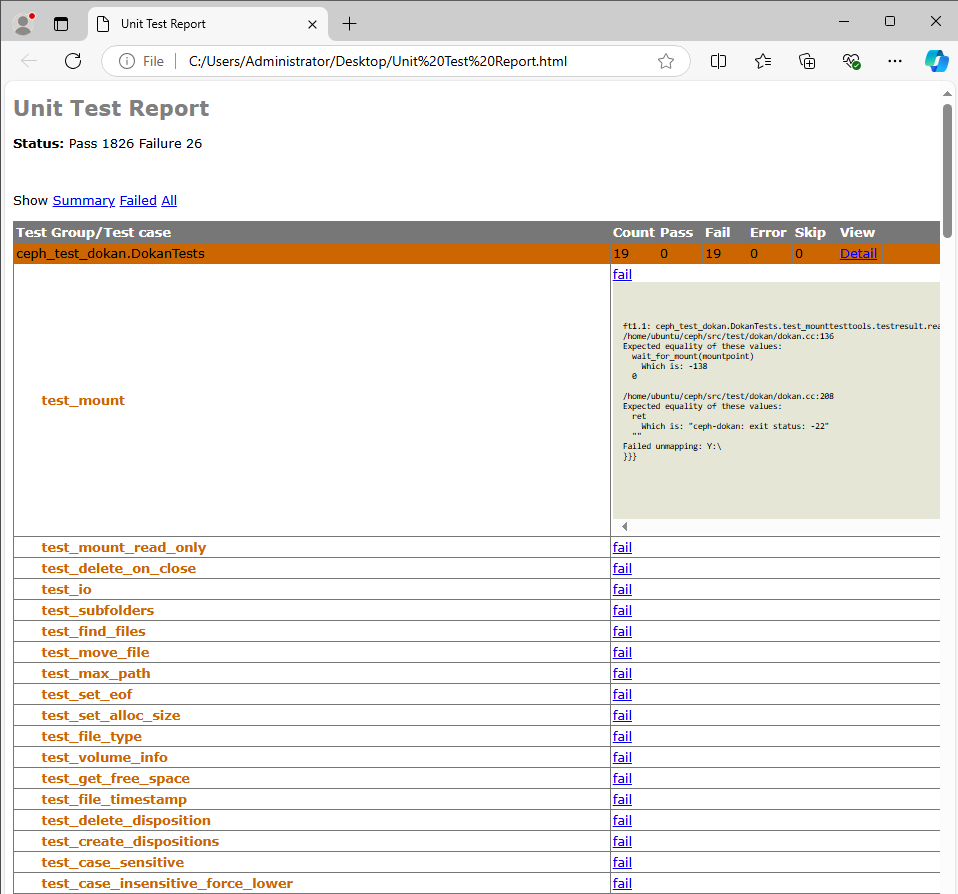Screen dimensions: 958x894
Task: Select the Unit Test Report tab
Action: pyautogui.click(x=180, y=24)
